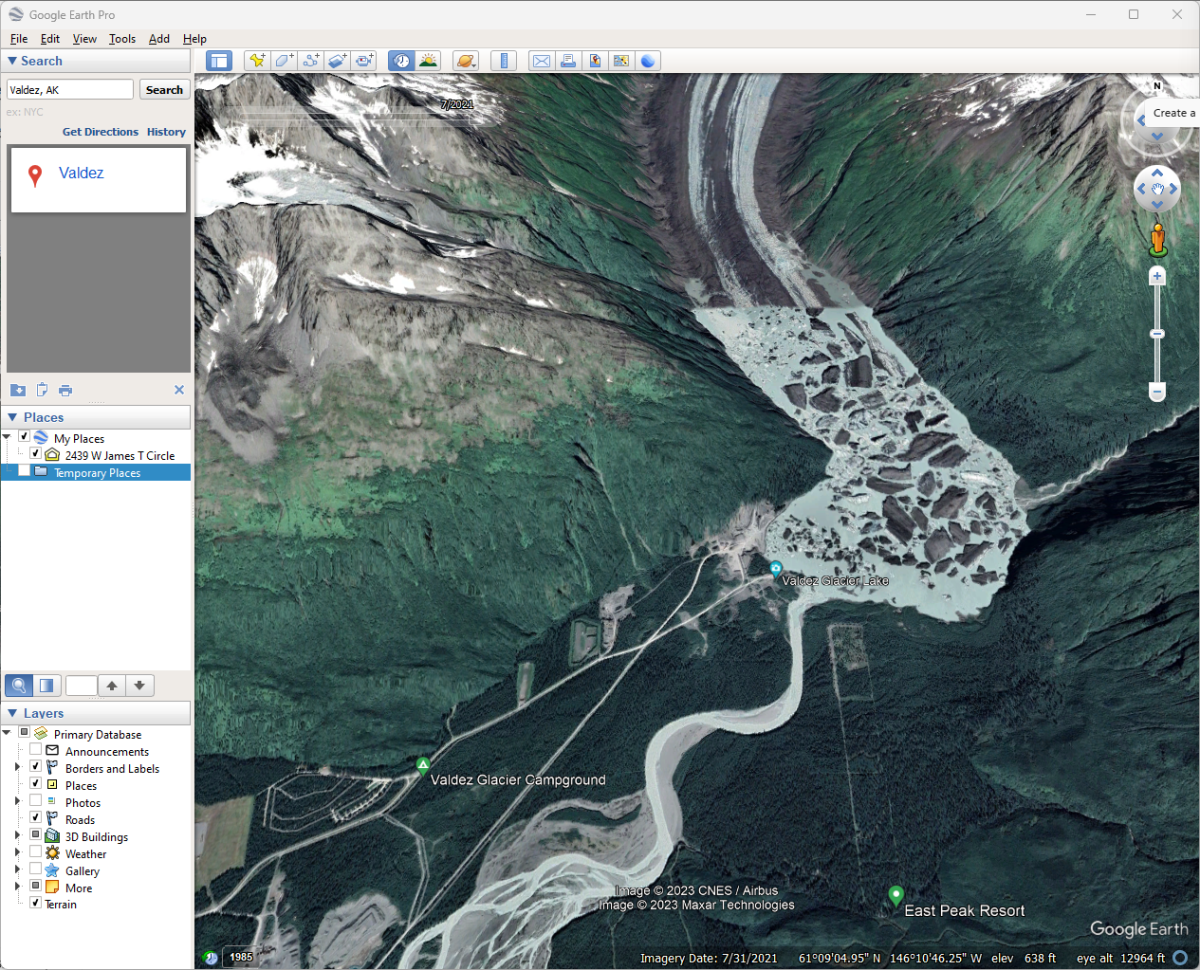The width and height of the screenshot is (1200, 970).
Task: Click the Save Image toolbar icon
Action: 595,61
